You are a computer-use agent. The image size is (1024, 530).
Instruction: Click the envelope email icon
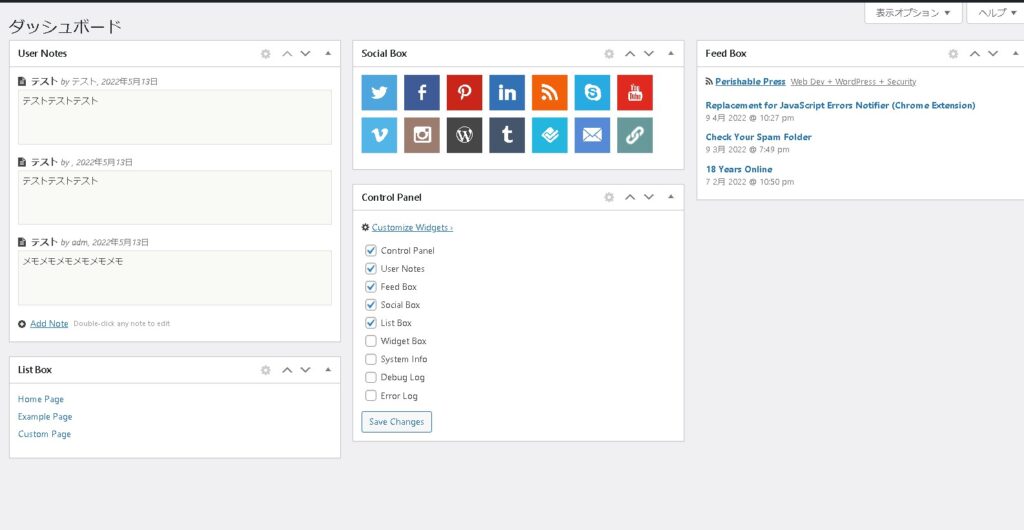click(x=592, y=135)
